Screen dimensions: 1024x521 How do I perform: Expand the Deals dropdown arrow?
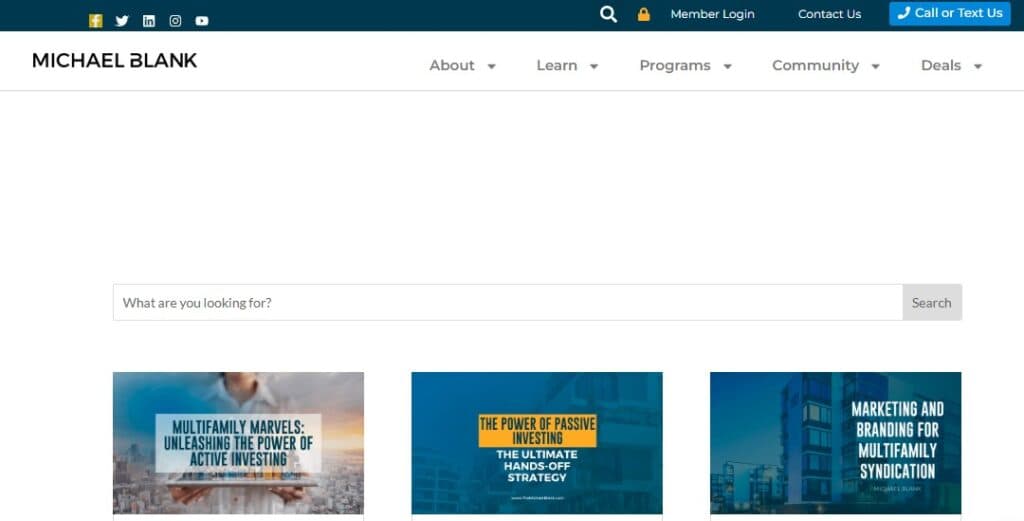[x=978, y=66]
